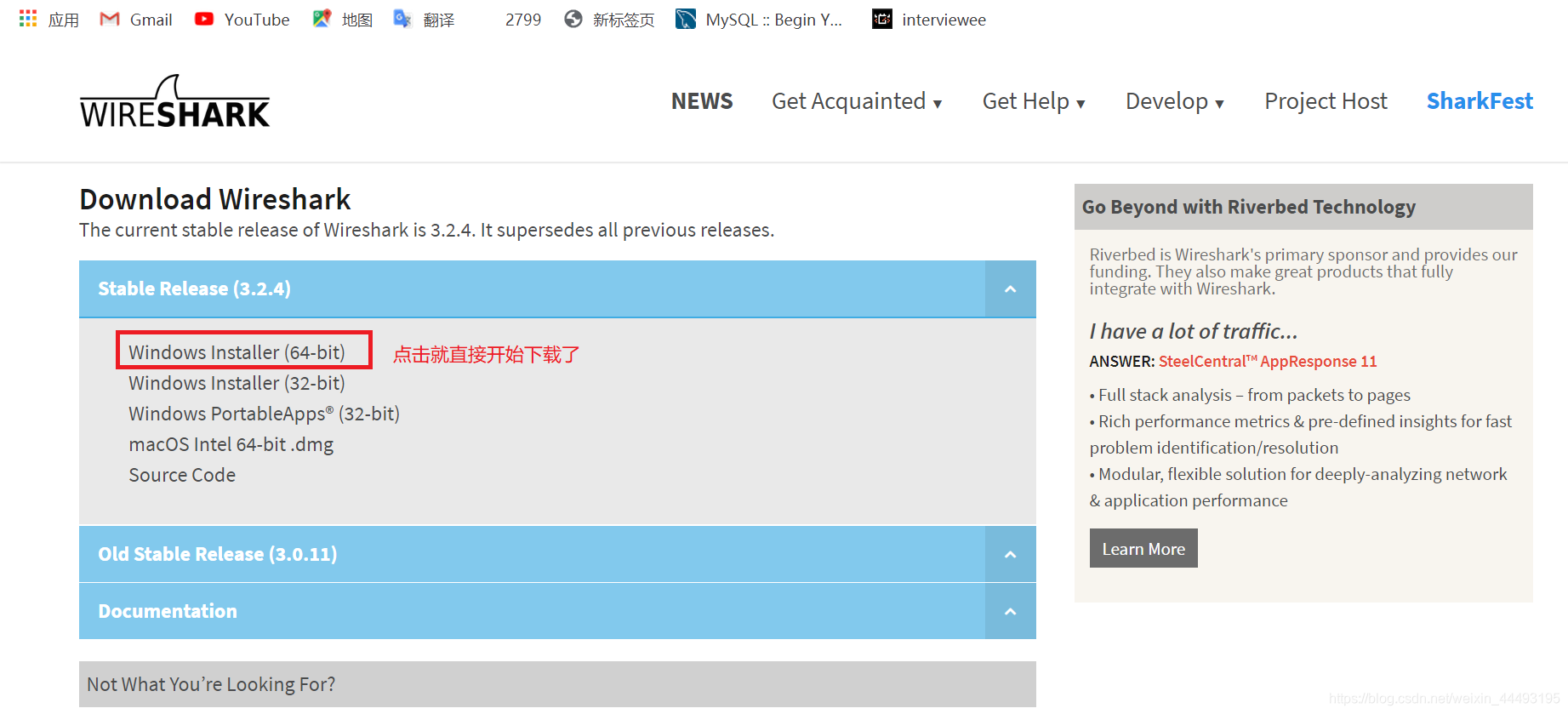Click the Wireshark shark fin logo

(x=174, y=101)
